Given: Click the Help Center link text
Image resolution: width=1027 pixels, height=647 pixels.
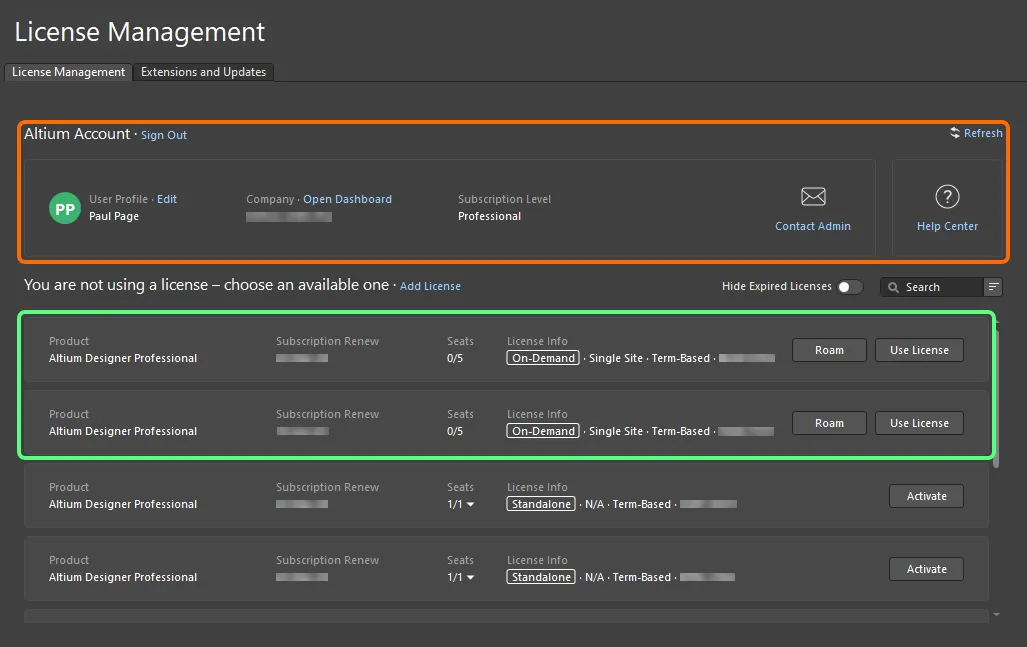Looking at the screenshot, I should pyautogui.click(x=947, y=226).
